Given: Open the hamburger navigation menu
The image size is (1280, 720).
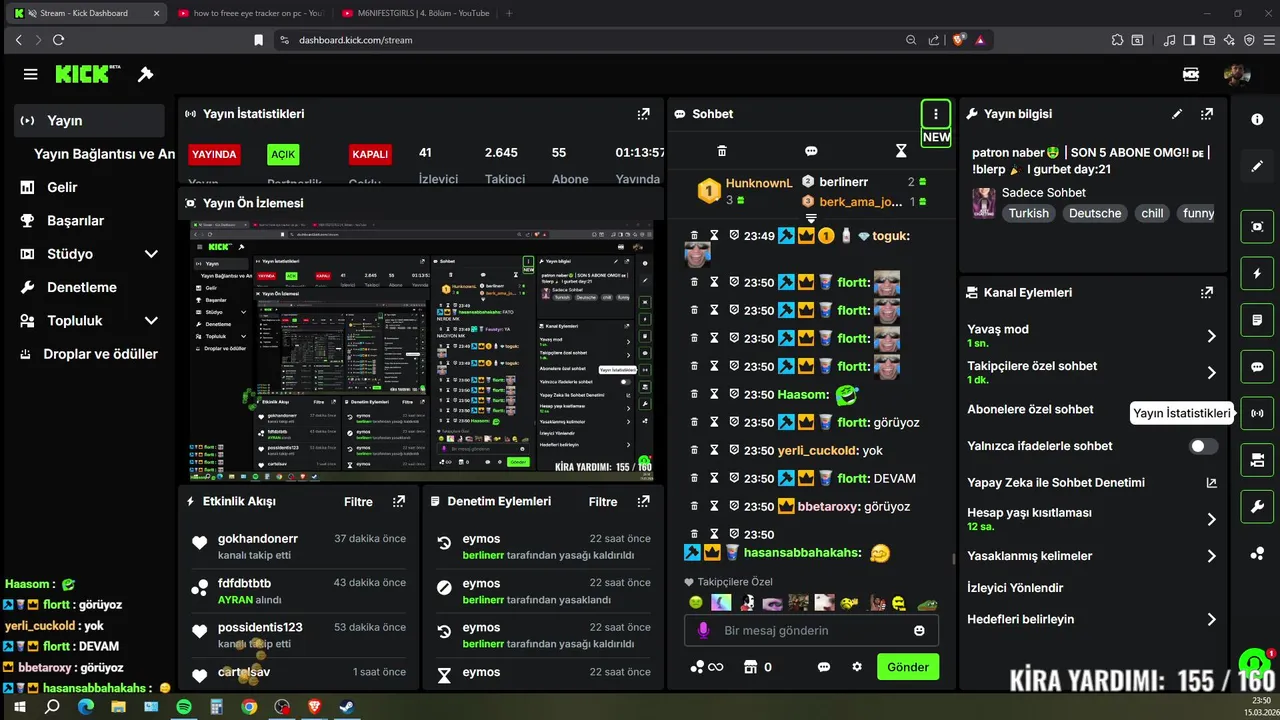Looking at the screenshot, I should [31, 74].
